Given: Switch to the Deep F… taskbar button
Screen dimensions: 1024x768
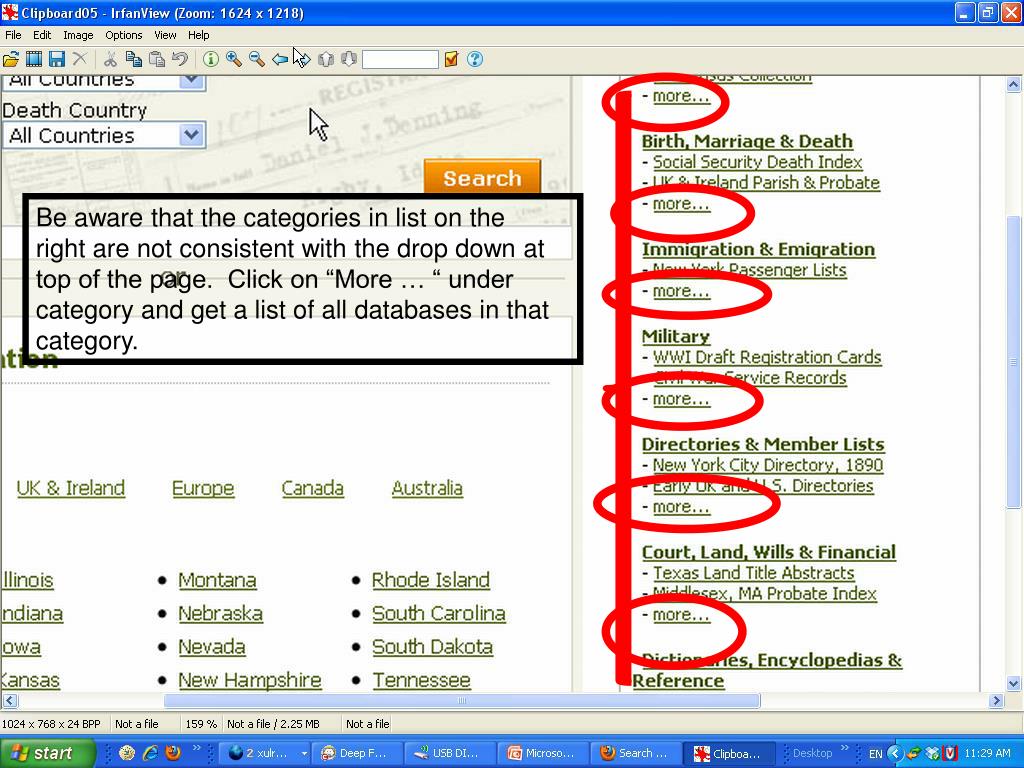Looking at the screenshot, I should coord(355,753).
